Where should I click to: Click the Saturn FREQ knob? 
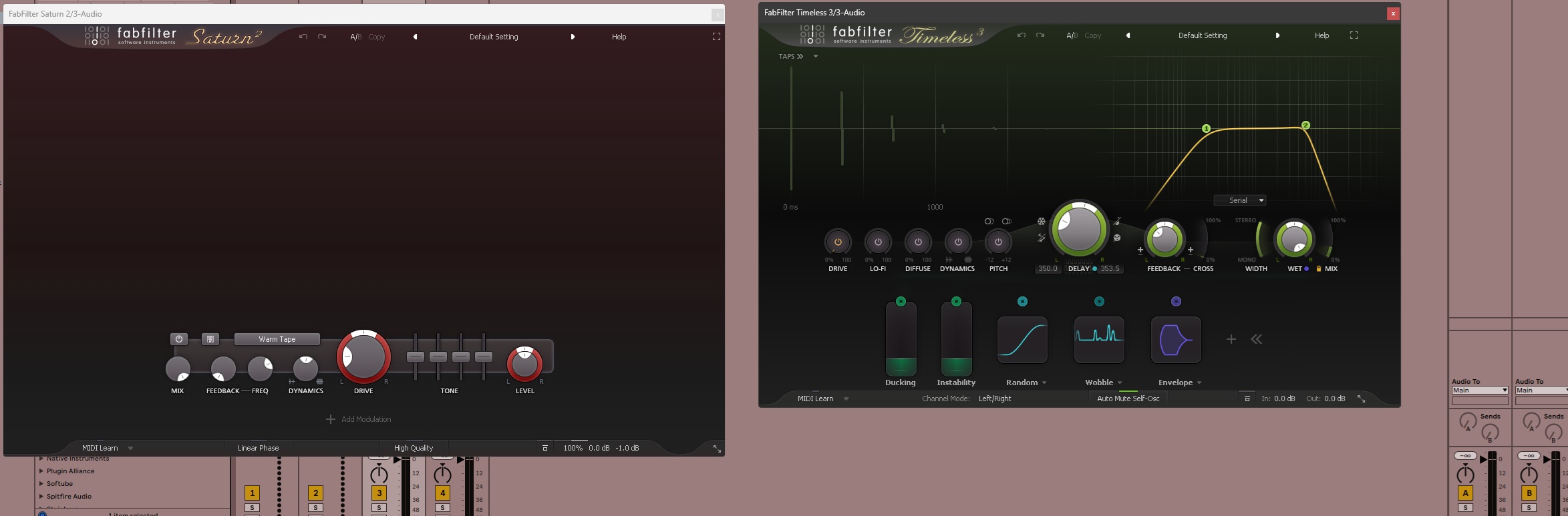click(260, 368)
